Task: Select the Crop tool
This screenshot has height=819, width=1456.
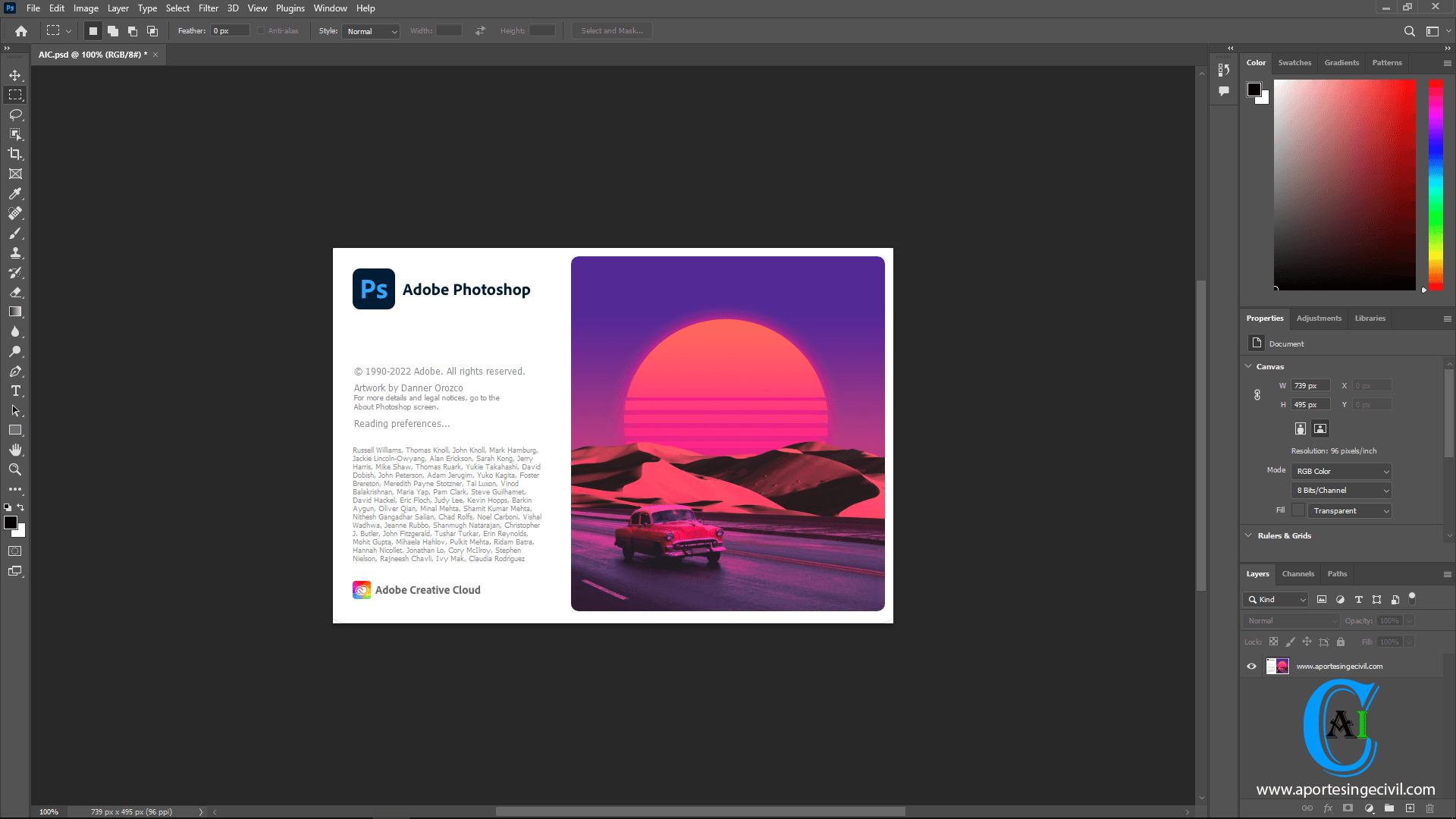Action: tap(15, 153)
